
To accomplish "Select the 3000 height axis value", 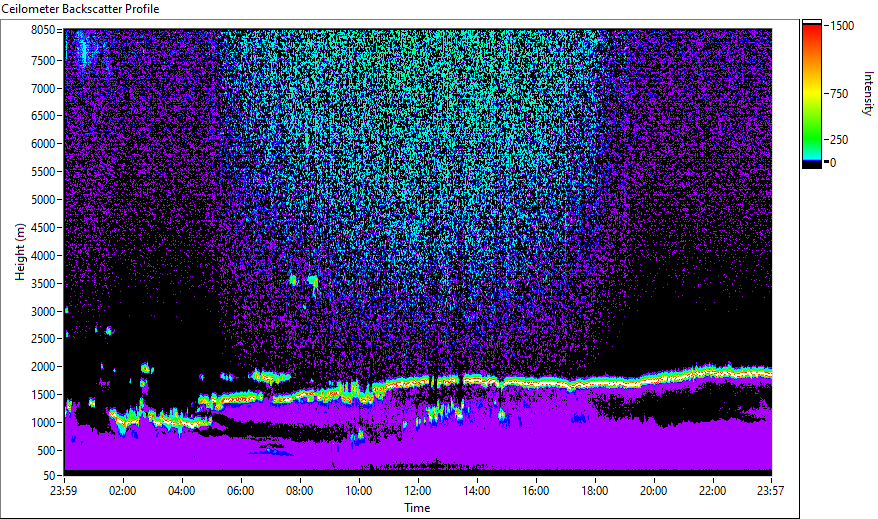I will [43, 312].
